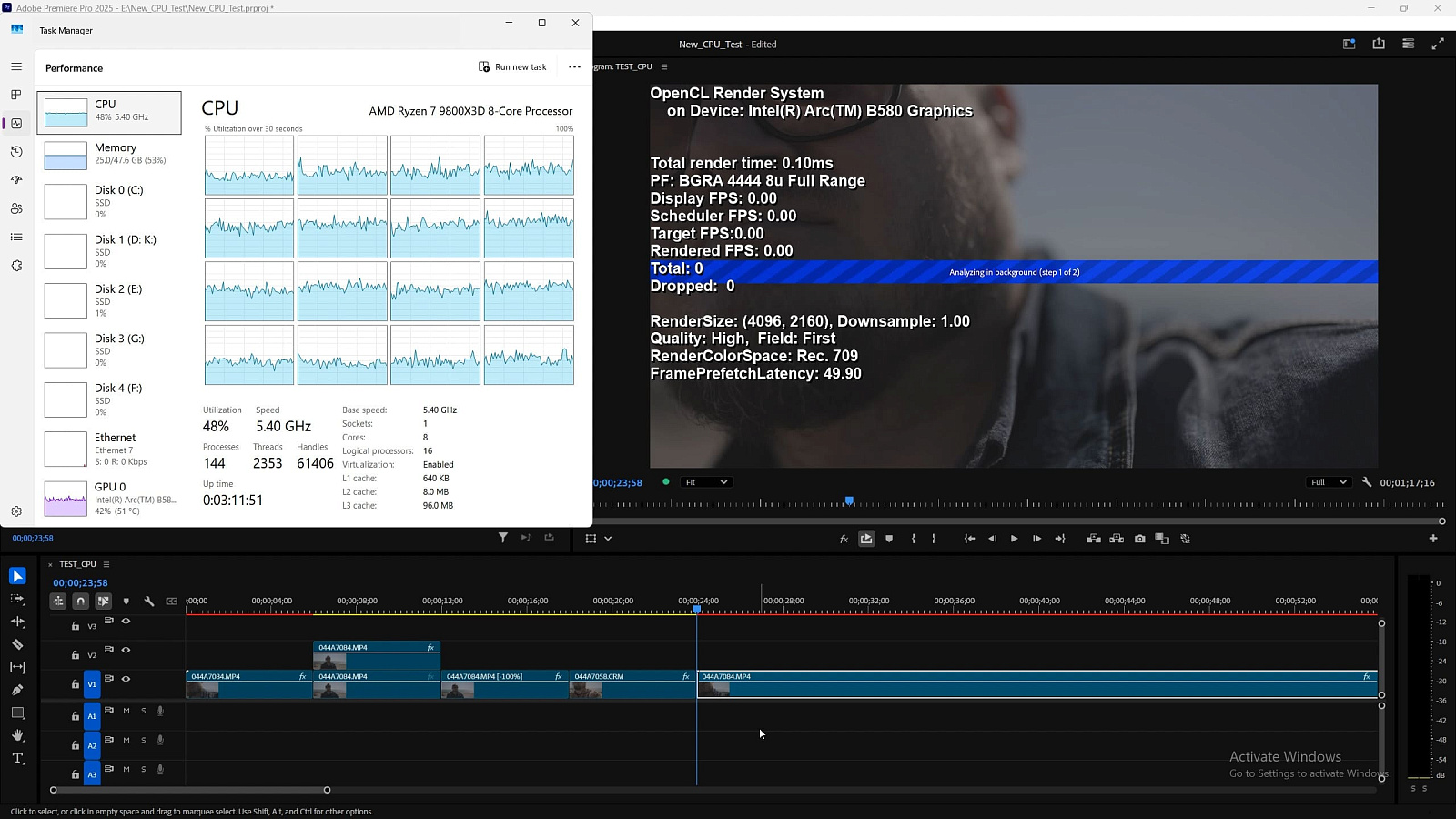Open App history in Task Manager sidebar
Viewport: 1456px width, 819px height.
click(16, 152)
